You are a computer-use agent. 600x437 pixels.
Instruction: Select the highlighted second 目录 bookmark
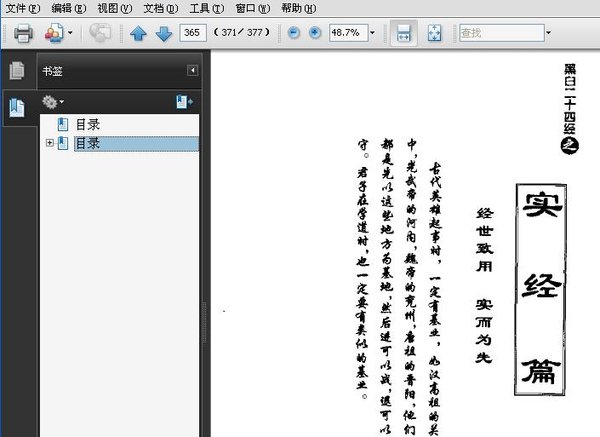point(136,143)
